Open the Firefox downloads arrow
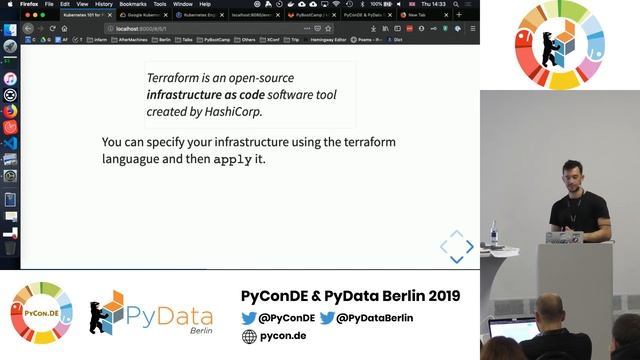The height and width of the screenshot is (360, 640). 373,29
